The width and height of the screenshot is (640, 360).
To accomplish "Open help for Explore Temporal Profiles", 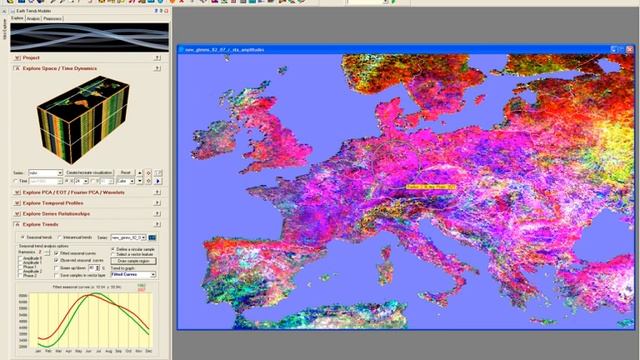I will 157,203.
